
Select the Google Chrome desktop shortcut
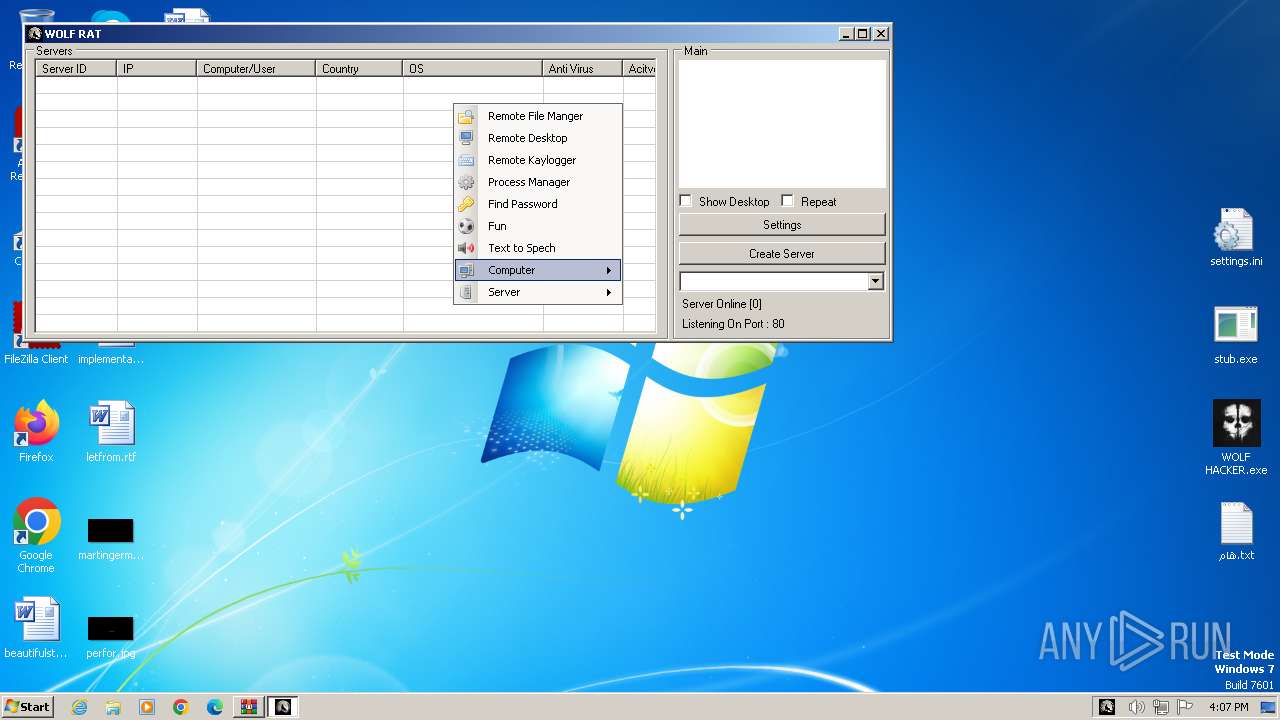coord(36,536)
